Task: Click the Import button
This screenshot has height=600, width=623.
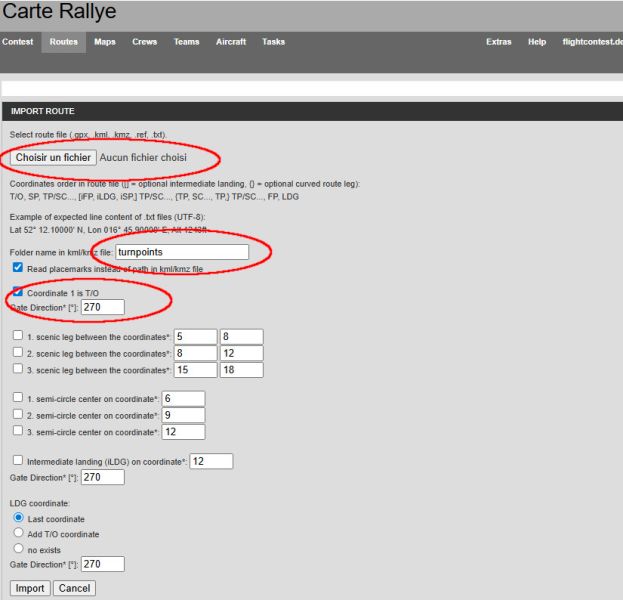Action: [29, 587]
